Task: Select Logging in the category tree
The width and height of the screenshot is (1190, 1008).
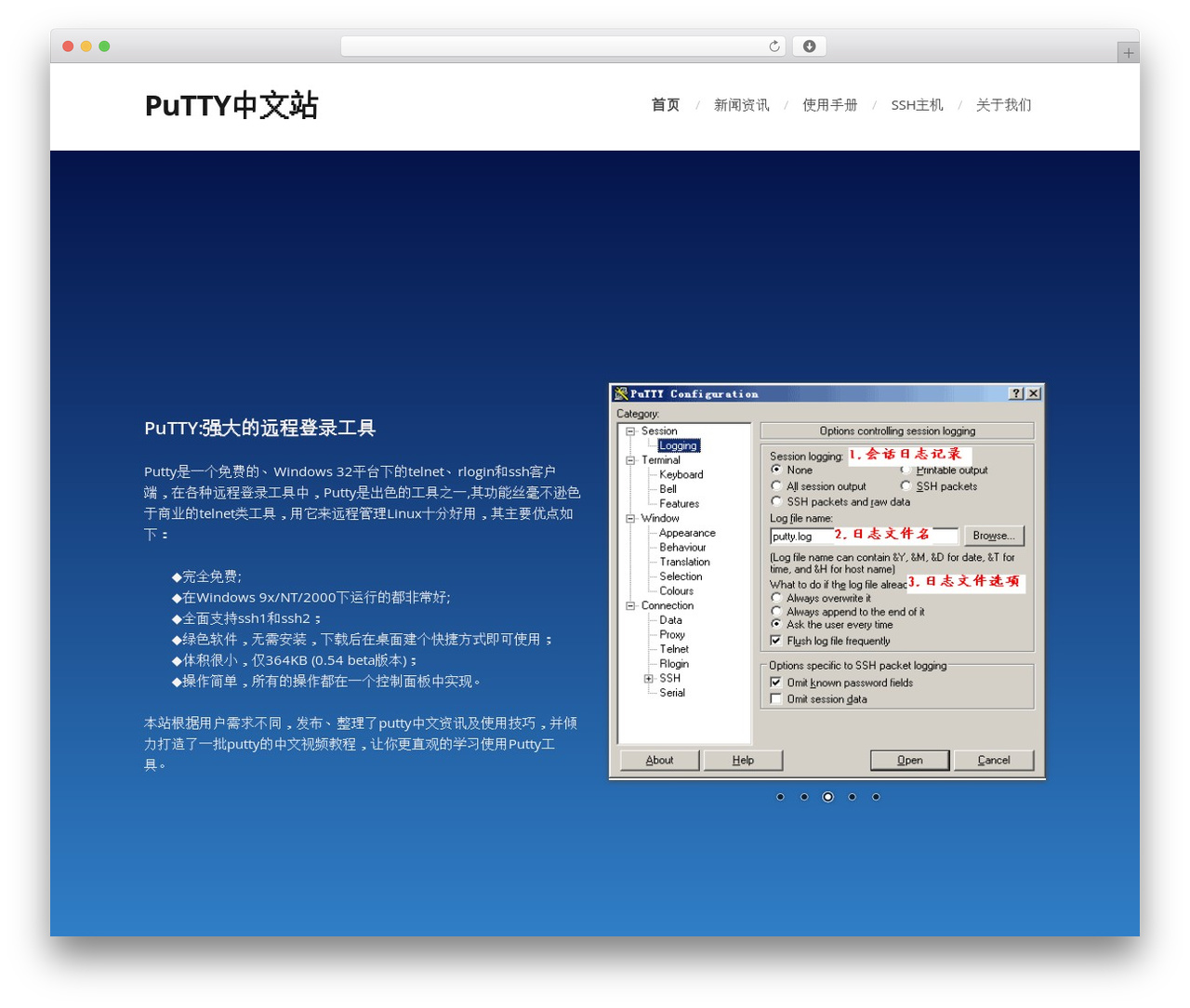Action: 678,445
